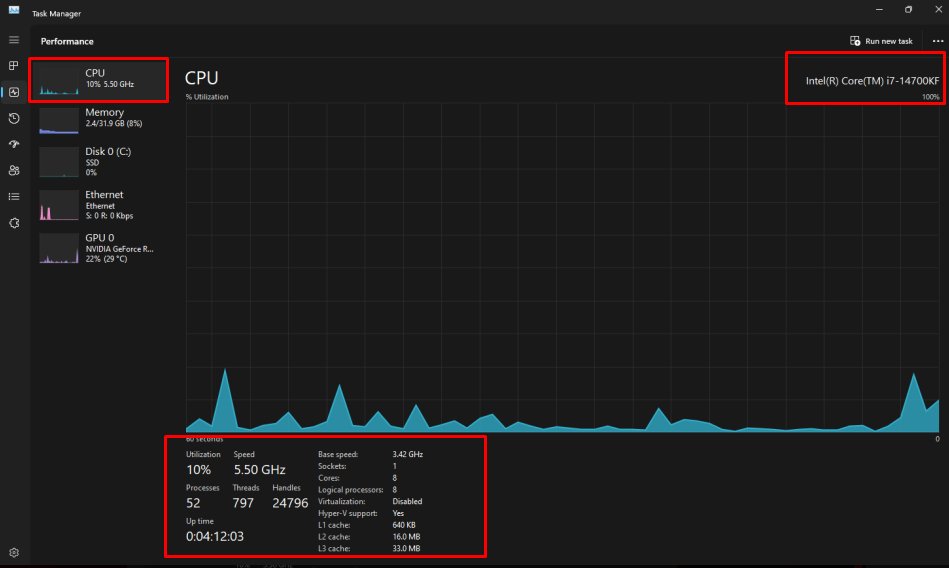This screenshot has width=949, height=568.
Task: Click the GPU 0 mini graph thumbnail
Action: pos(59,248)
